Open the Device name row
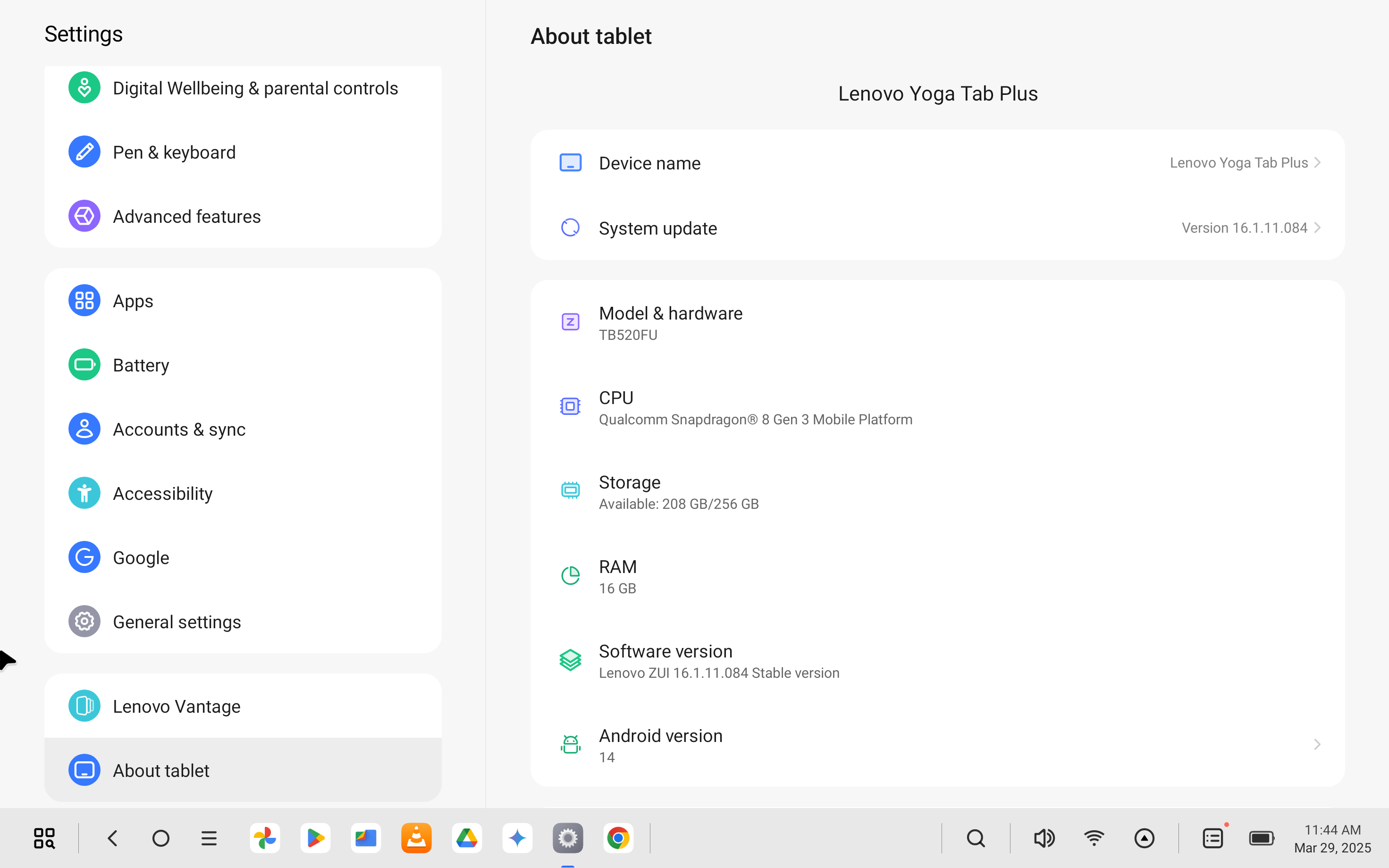The image size is (1389, 868). (937, 162)
